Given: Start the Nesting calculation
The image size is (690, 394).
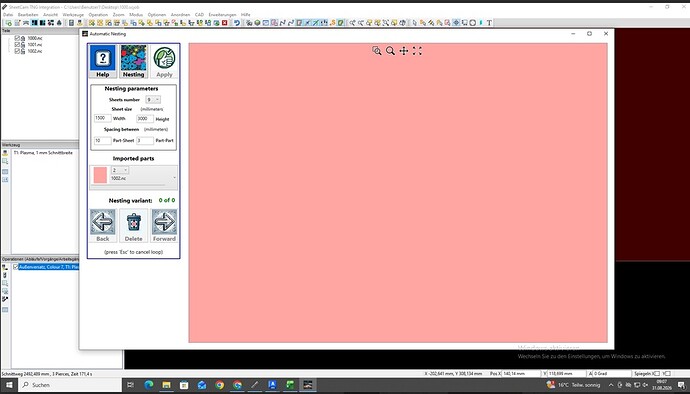Looking at the screenshot, I should click(133, 62).
